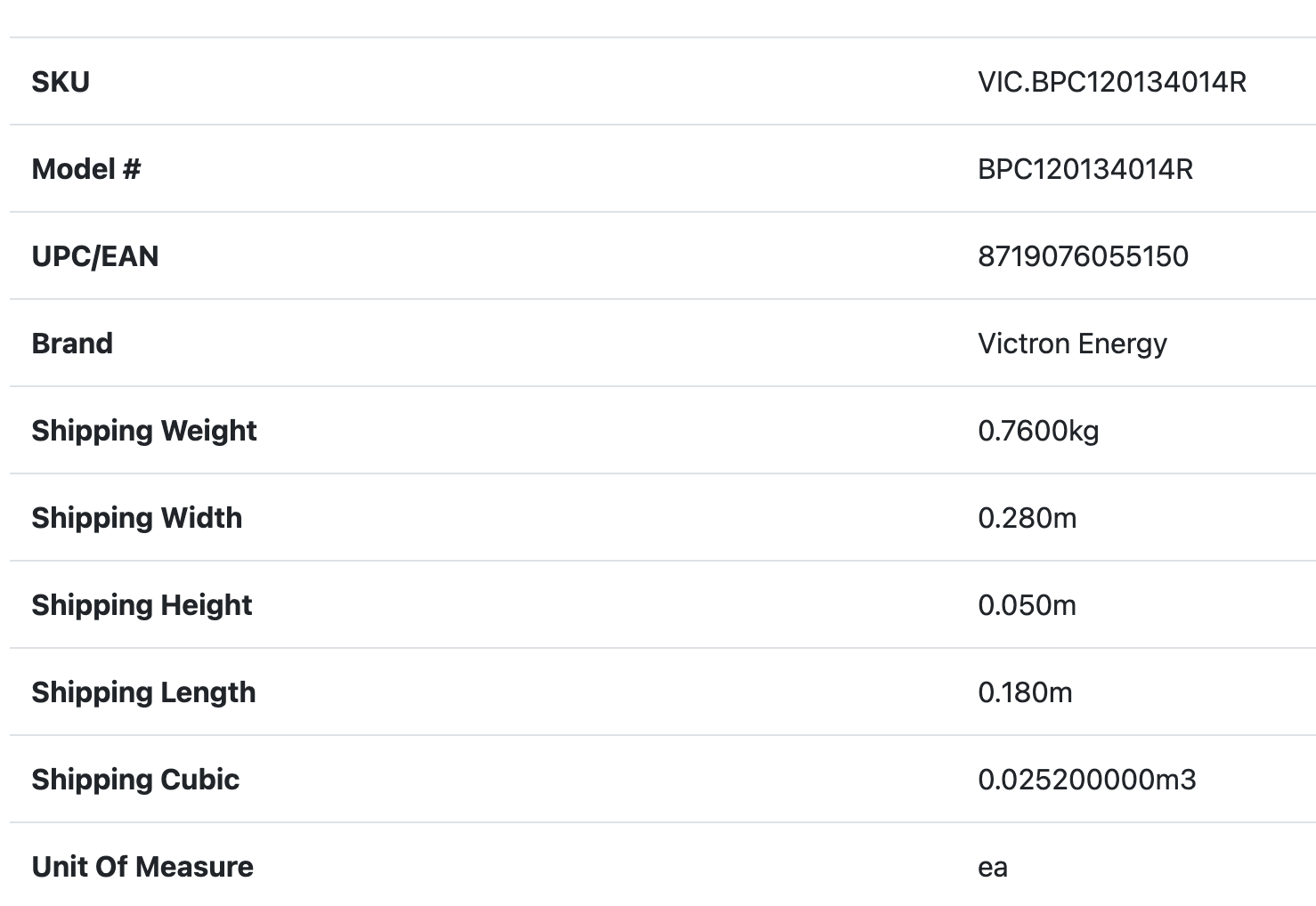
Task: Select the model number BPC120134014R
Action: [x=1084, y=169]
